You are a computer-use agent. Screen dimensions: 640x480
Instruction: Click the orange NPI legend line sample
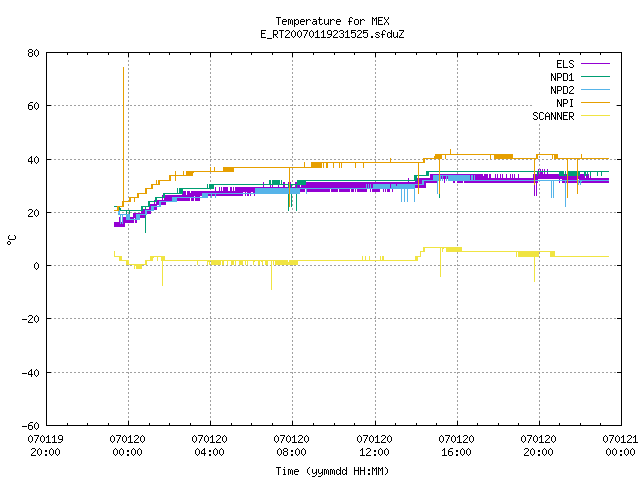coord(595,103)
